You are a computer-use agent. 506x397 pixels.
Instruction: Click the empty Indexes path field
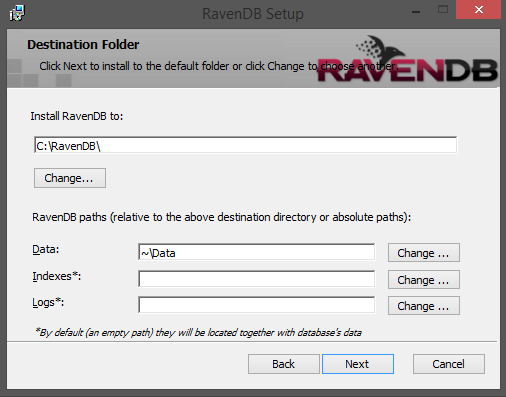257,279
